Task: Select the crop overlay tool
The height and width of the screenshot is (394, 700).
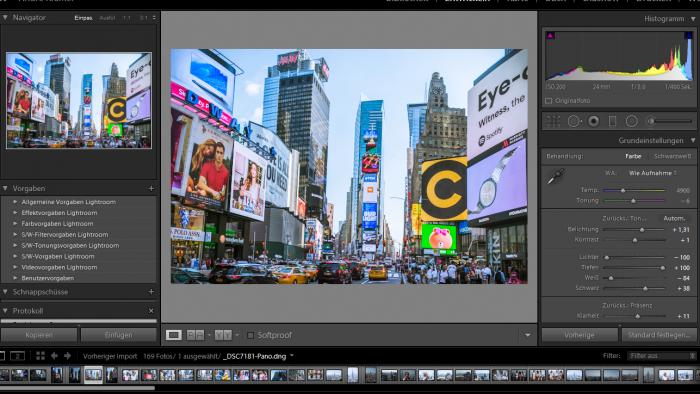Action: [553, 121]
